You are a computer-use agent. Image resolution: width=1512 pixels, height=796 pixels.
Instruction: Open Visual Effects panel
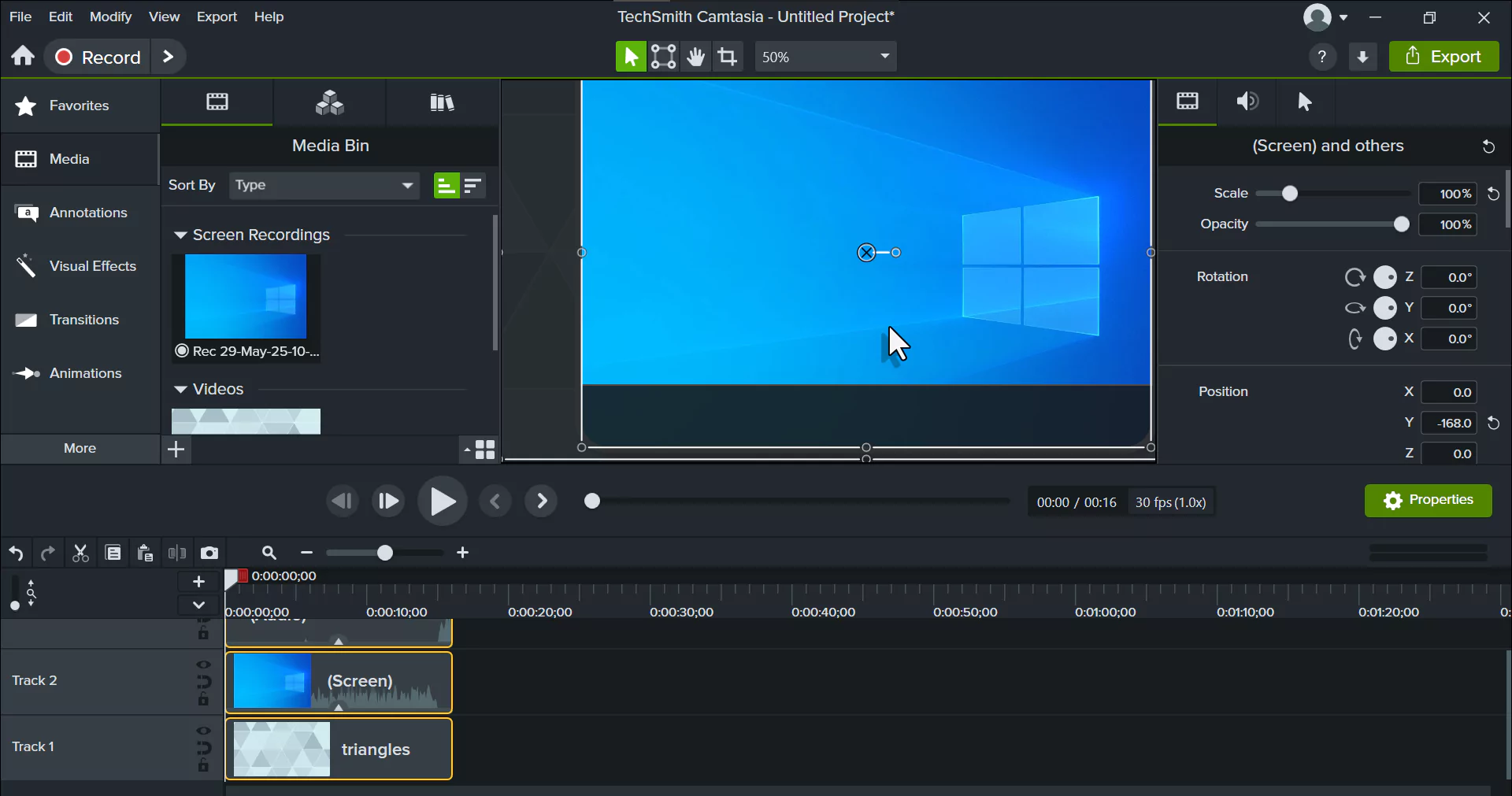tap(80, 267)
